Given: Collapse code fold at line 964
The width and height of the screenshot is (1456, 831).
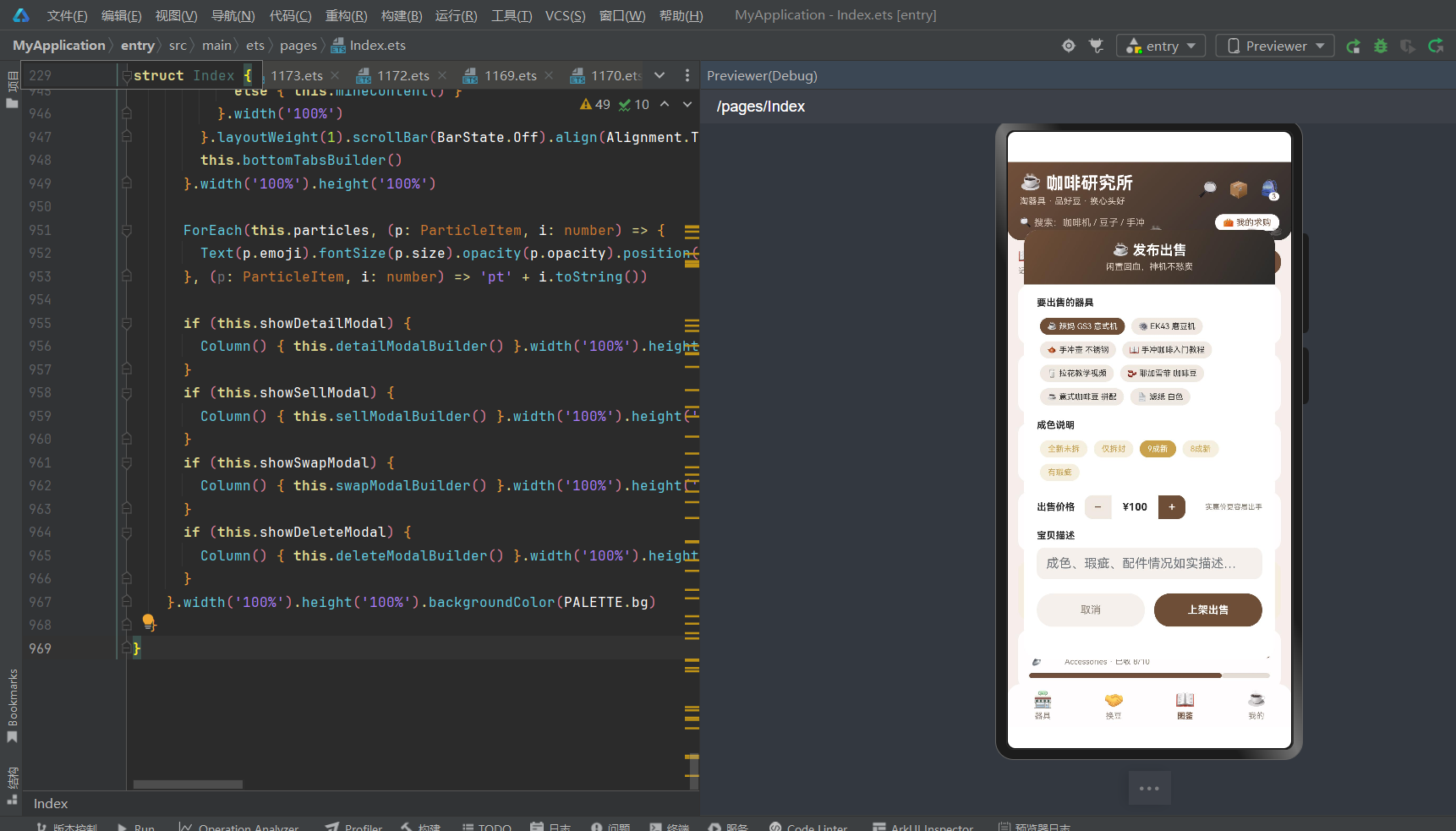Looking at the screenshot, I should [126, 532].
